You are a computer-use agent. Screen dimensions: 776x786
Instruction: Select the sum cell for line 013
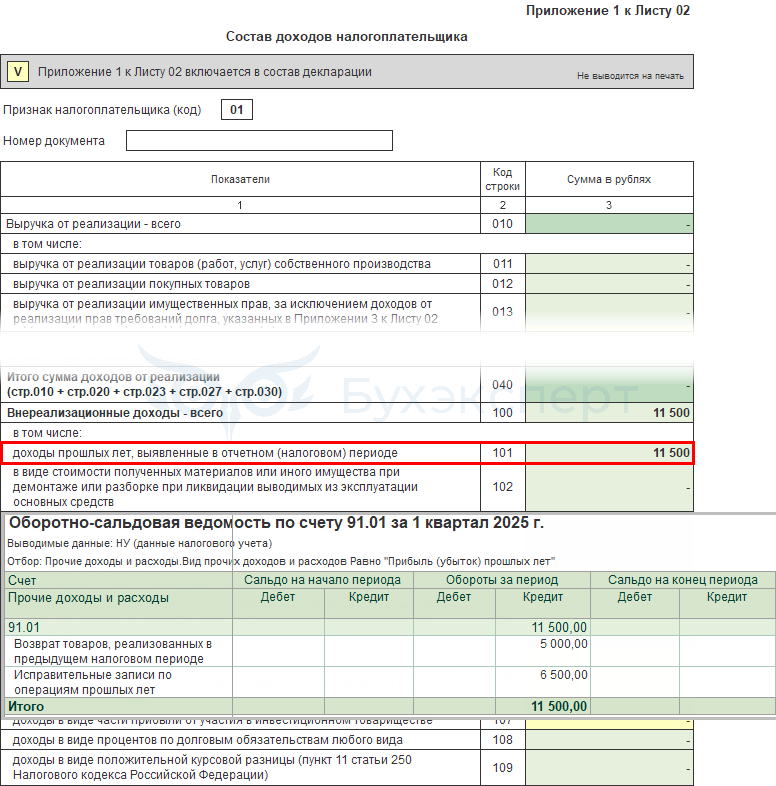(609, 312)
